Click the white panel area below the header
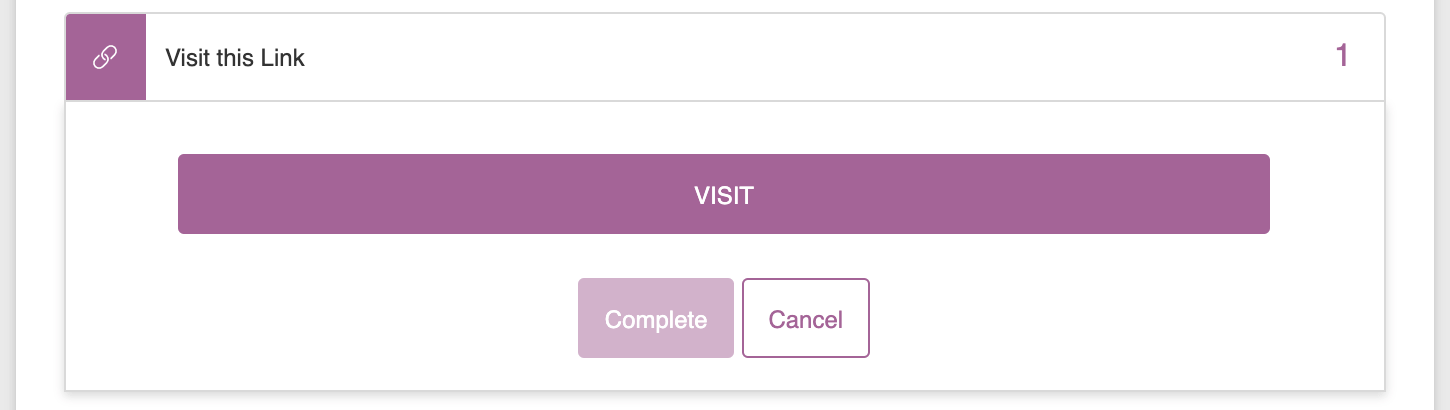The height and width of the screenshot is (410, 1450). [725, 246]
